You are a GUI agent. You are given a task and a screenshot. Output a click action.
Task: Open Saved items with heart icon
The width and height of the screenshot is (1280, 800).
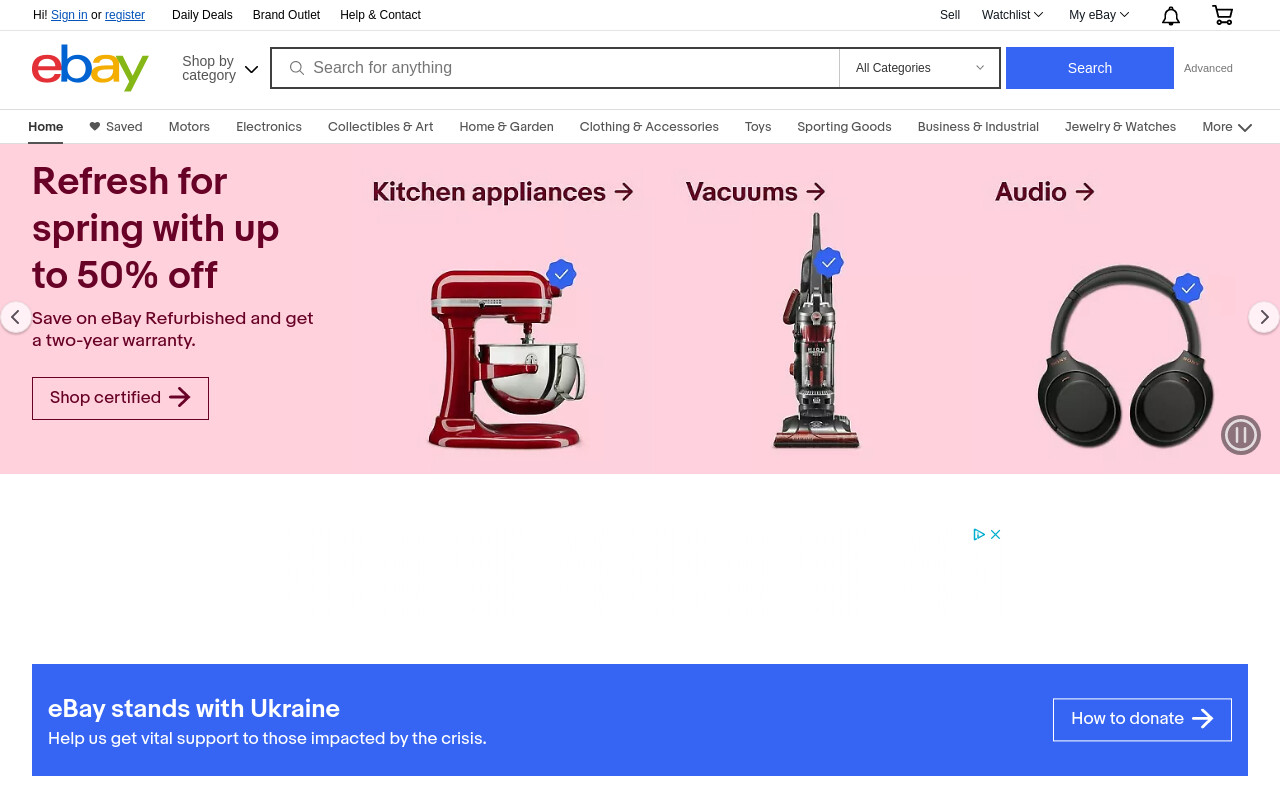116,127
